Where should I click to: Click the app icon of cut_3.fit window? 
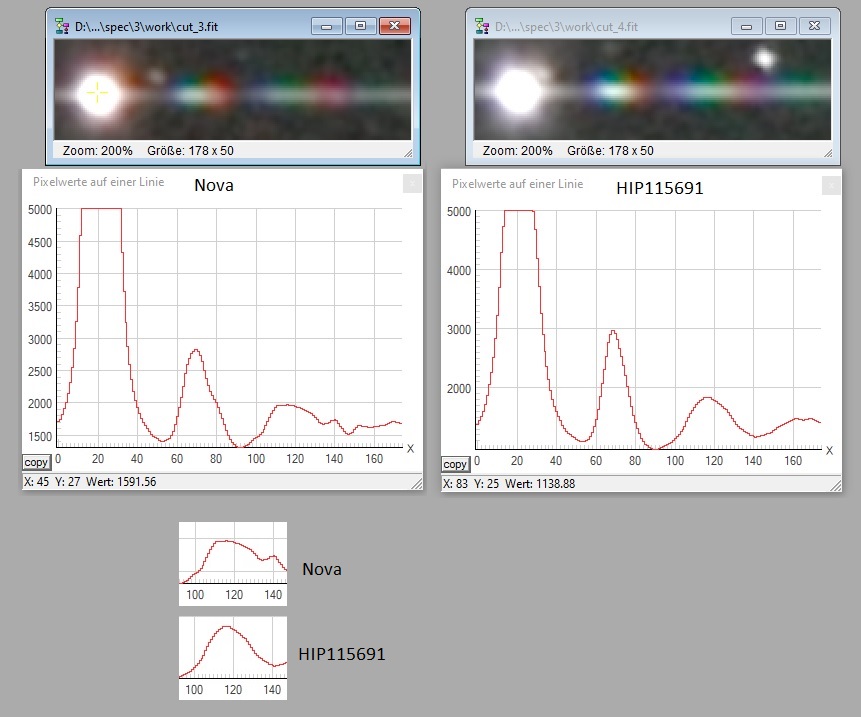(x=62, y=26)
